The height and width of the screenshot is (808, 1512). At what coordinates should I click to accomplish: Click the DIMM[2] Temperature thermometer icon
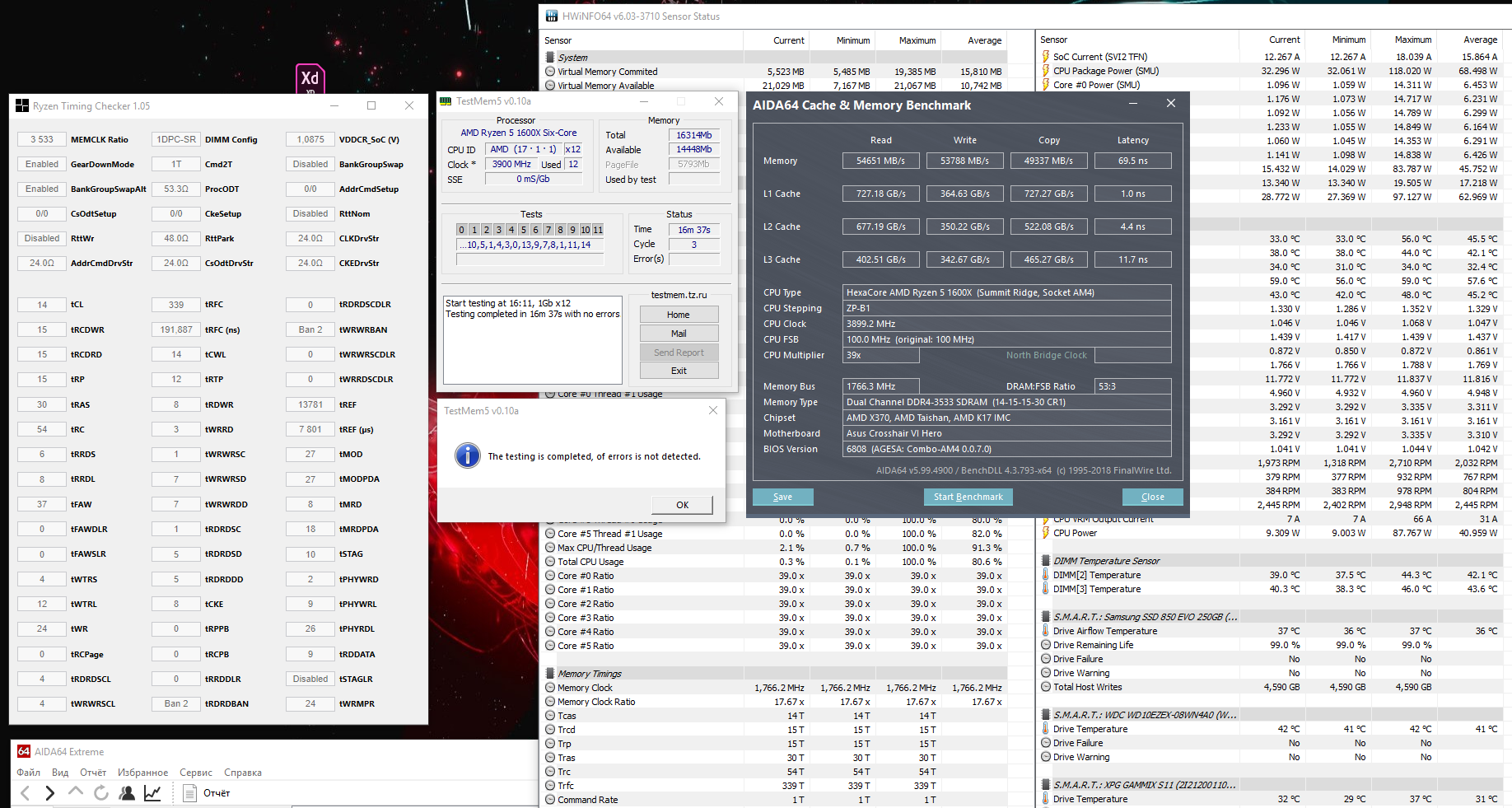click(1046, 575)
